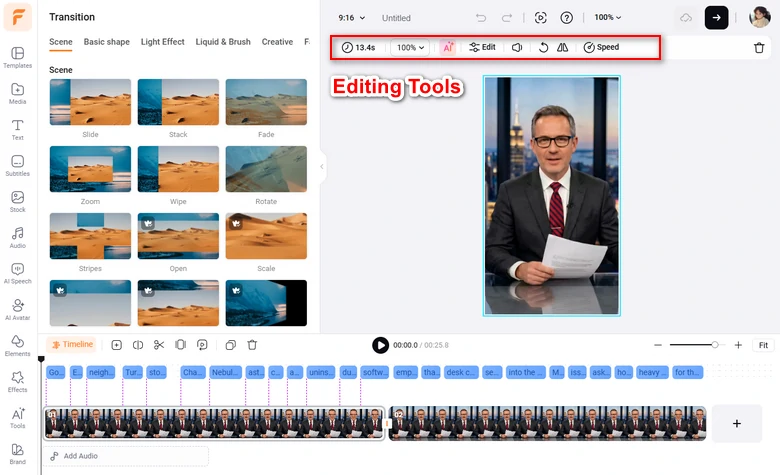Open the AI Tools sidebar panel

click(17, 418)
